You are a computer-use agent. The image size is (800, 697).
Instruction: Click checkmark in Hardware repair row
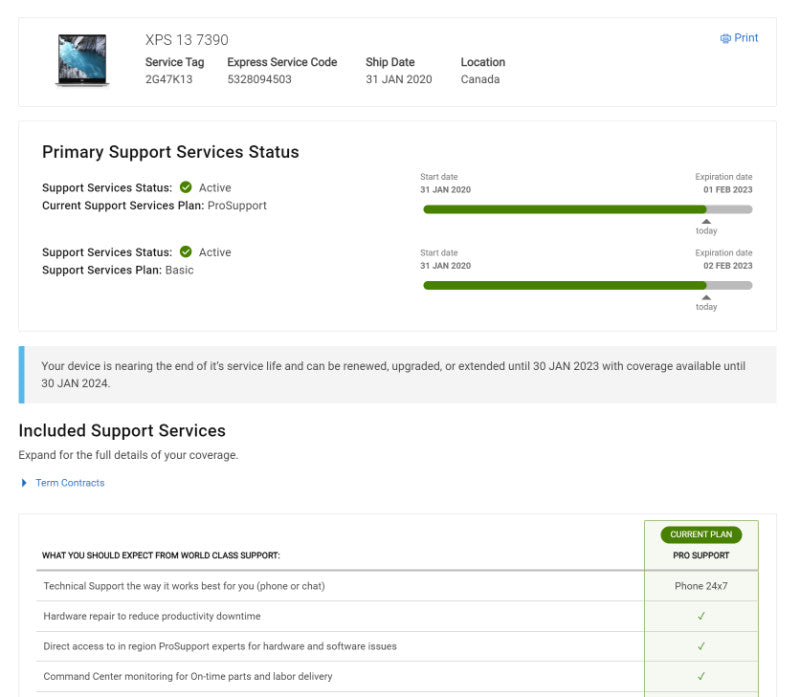(702, 616)
